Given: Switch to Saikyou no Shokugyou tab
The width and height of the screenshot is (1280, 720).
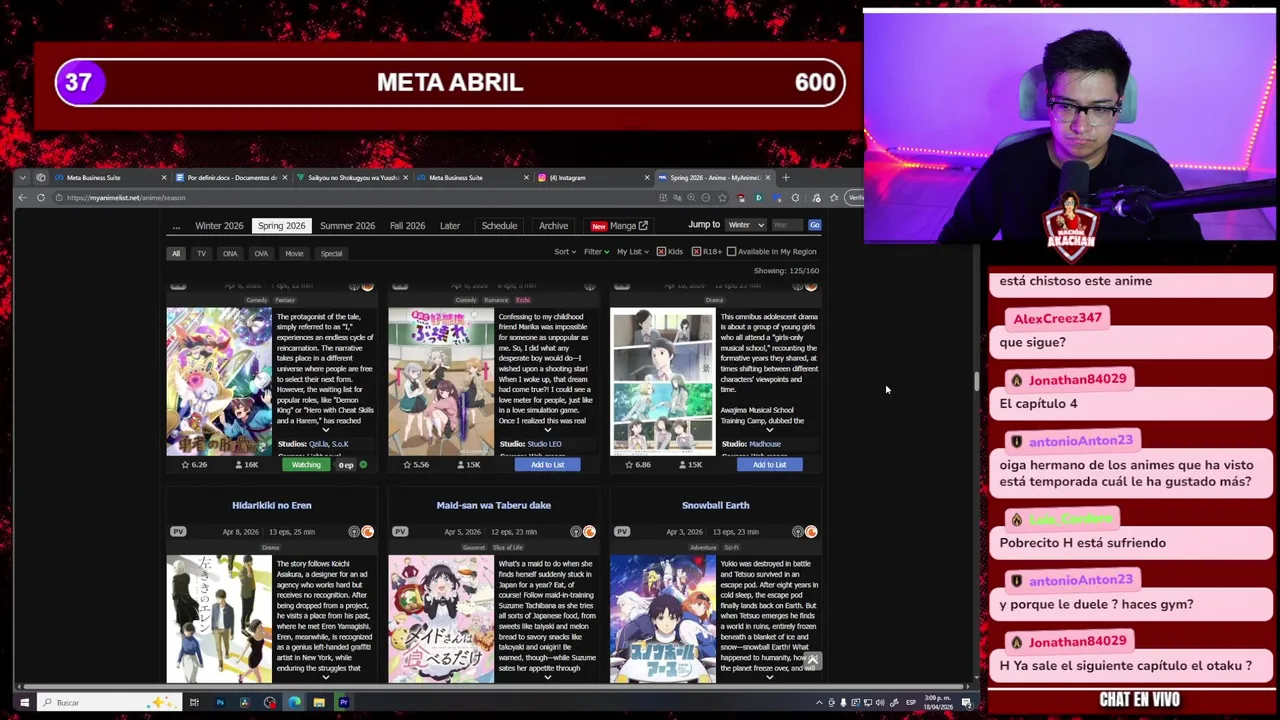Looking at the screenshot, I should click(x=352, y=177).
